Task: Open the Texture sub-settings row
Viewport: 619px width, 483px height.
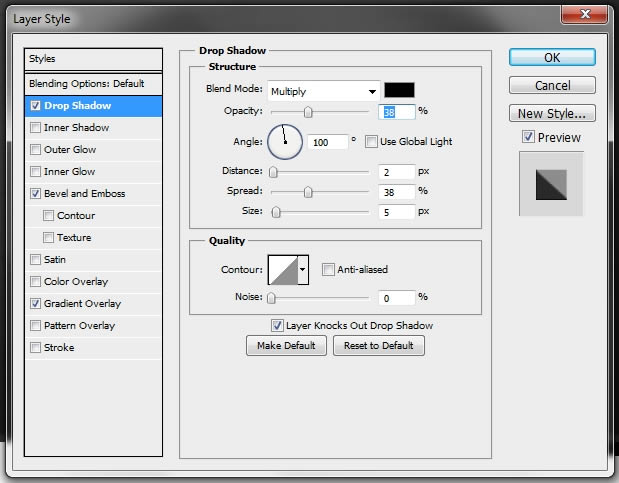Action: coord(93,237)
